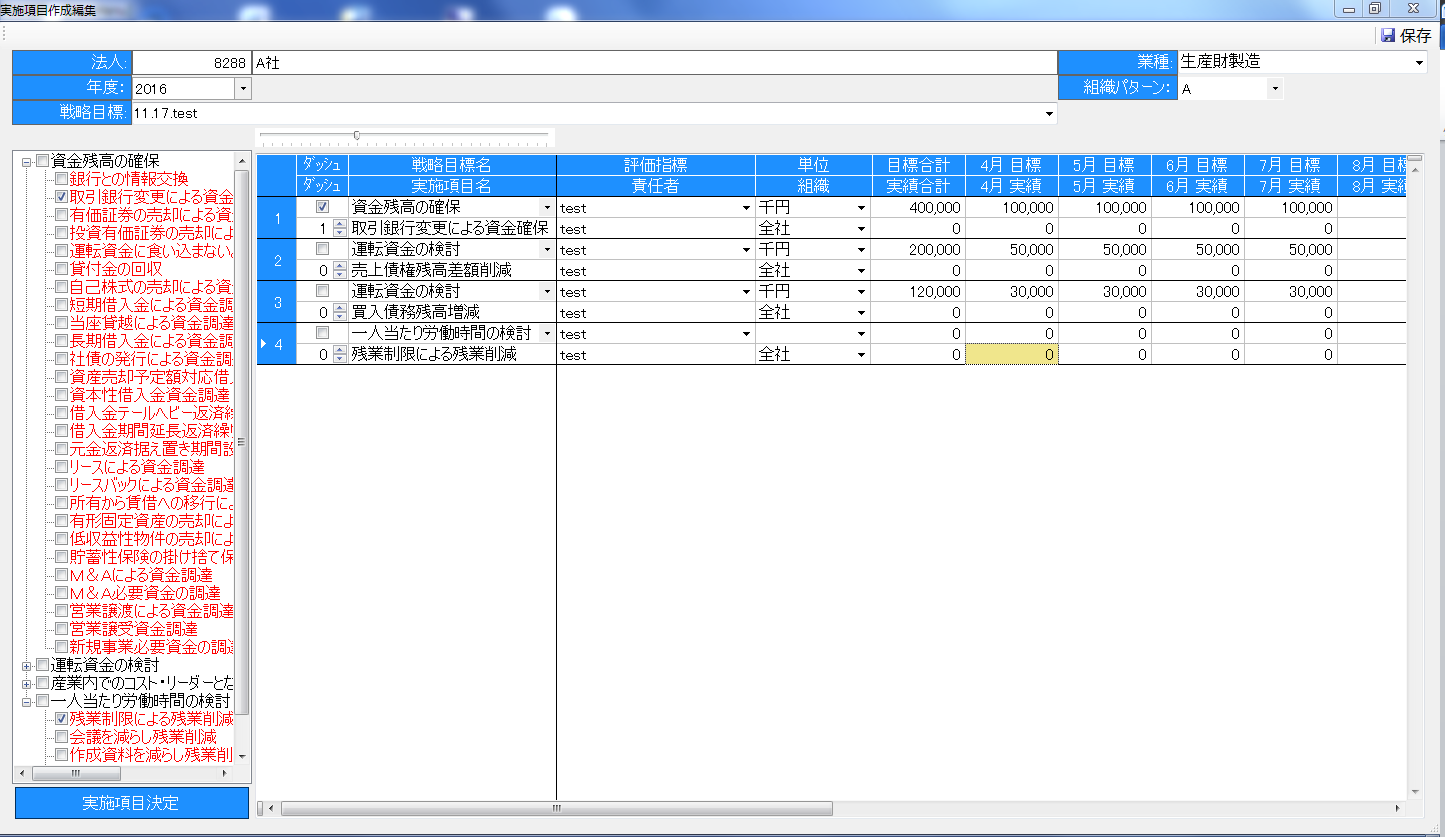This screenshot has height=837, width=1445.
Task: Click spinner arrows in row 1 ダッシュ cell
Action: (338, 228)
